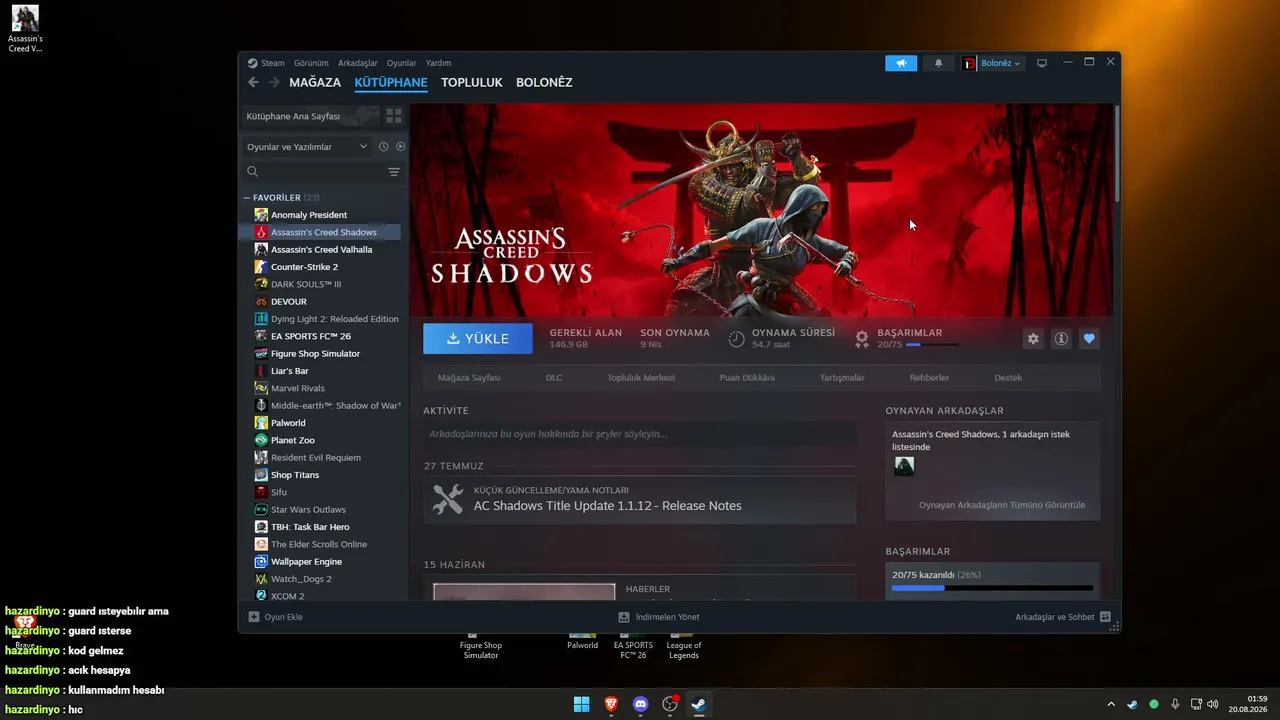
Task: Click the activity comment input field
Action: point(640,434)
